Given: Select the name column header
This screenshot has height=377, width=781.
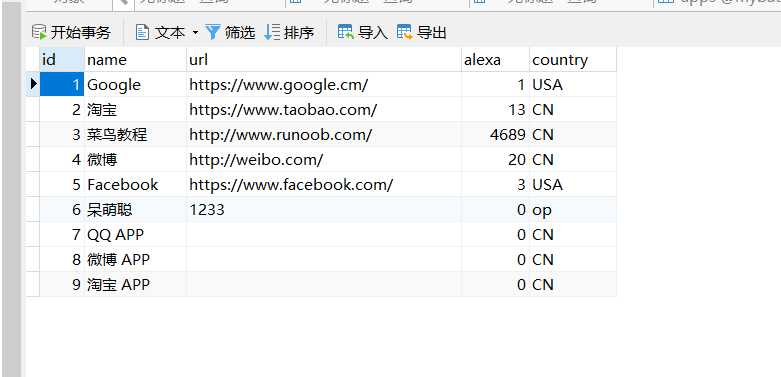Looking at the screenshot, I should coord(135,60).
